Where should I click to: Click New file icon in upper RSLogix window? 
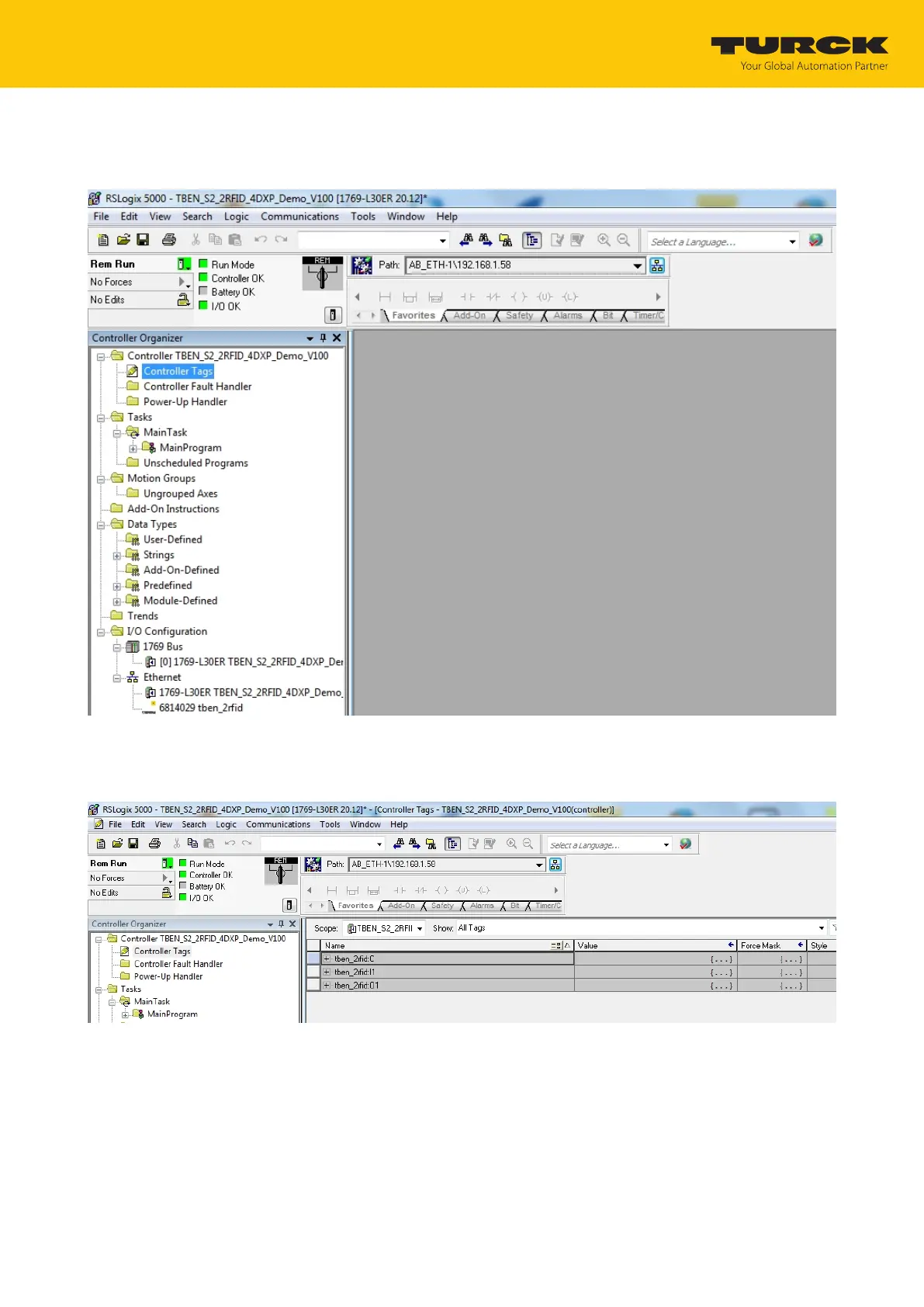[103, 241]
